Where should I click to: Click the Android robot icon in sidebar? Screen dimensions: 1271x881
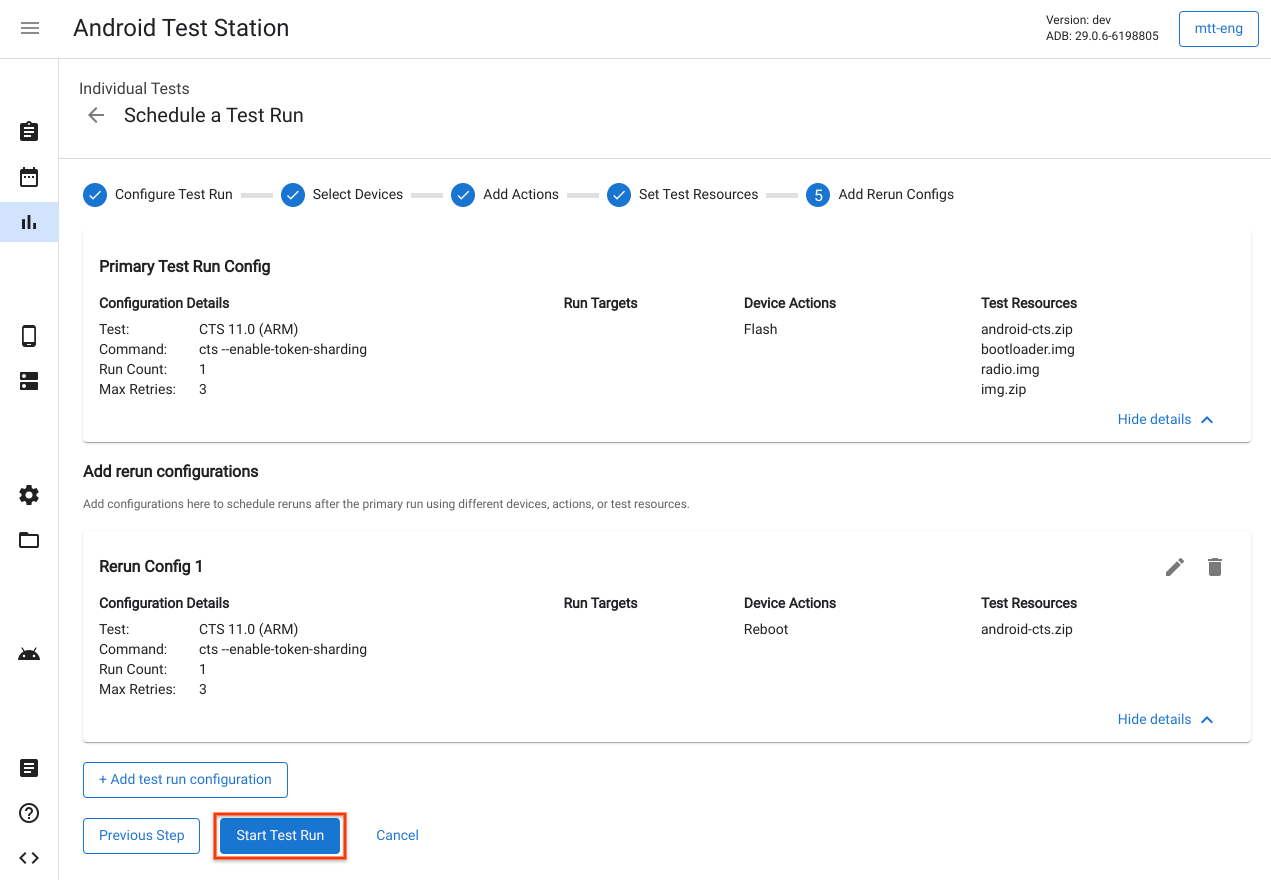29,654
